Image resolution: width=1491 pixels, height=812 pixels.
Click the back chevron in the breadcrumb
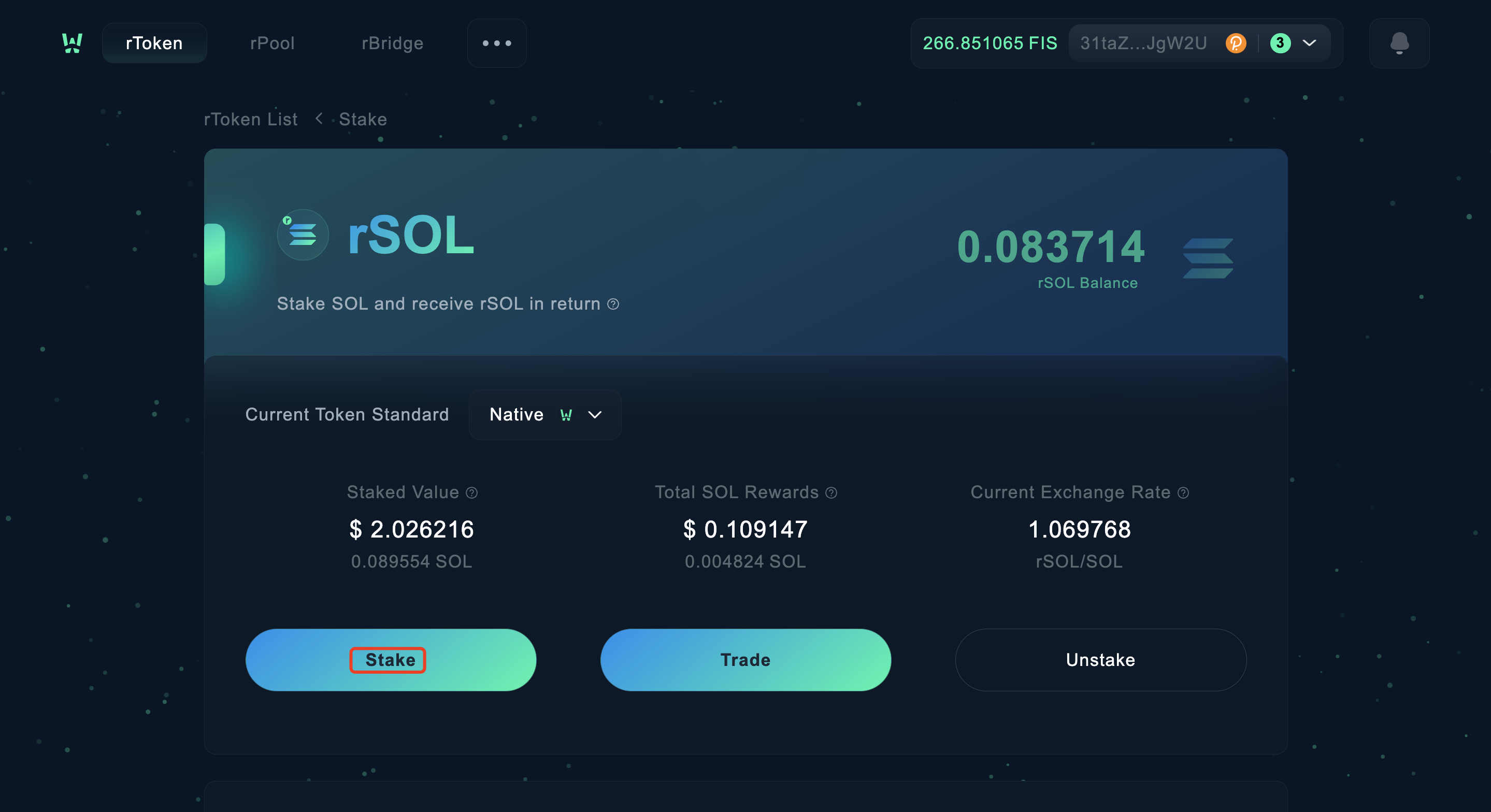(319, 119)
